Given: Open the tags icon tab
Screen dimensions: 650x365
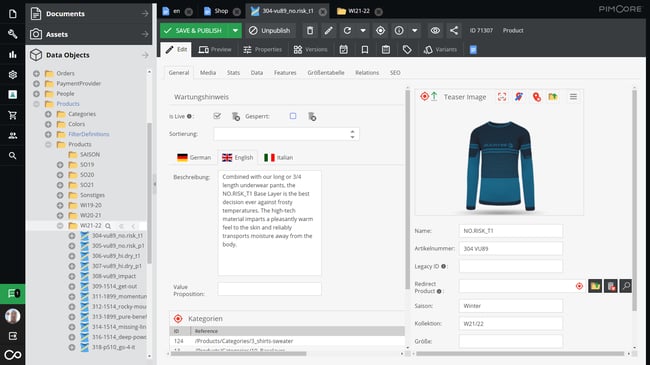Looking at the screenshot, I should 407,50.
